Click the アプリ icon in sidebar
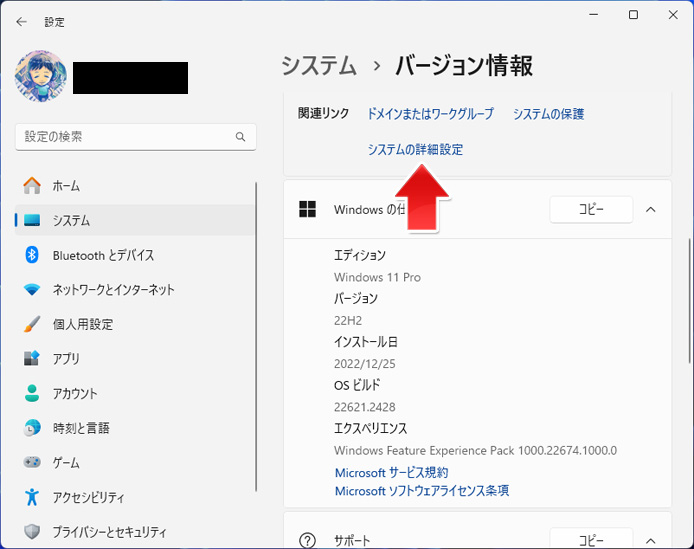Viewport: 694px width, 549px height. click(32, 358)
